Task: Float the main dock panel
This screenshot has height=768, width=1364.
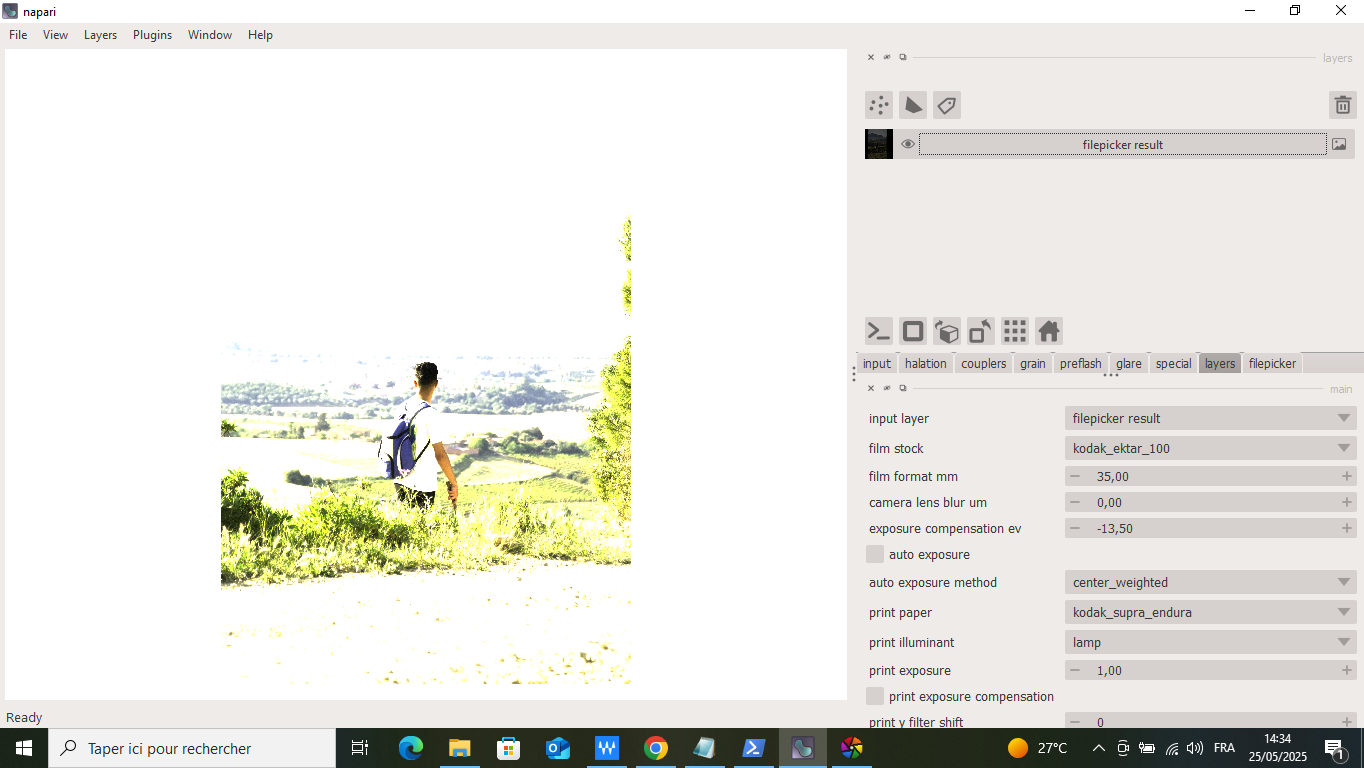Action: click(903, 388)
